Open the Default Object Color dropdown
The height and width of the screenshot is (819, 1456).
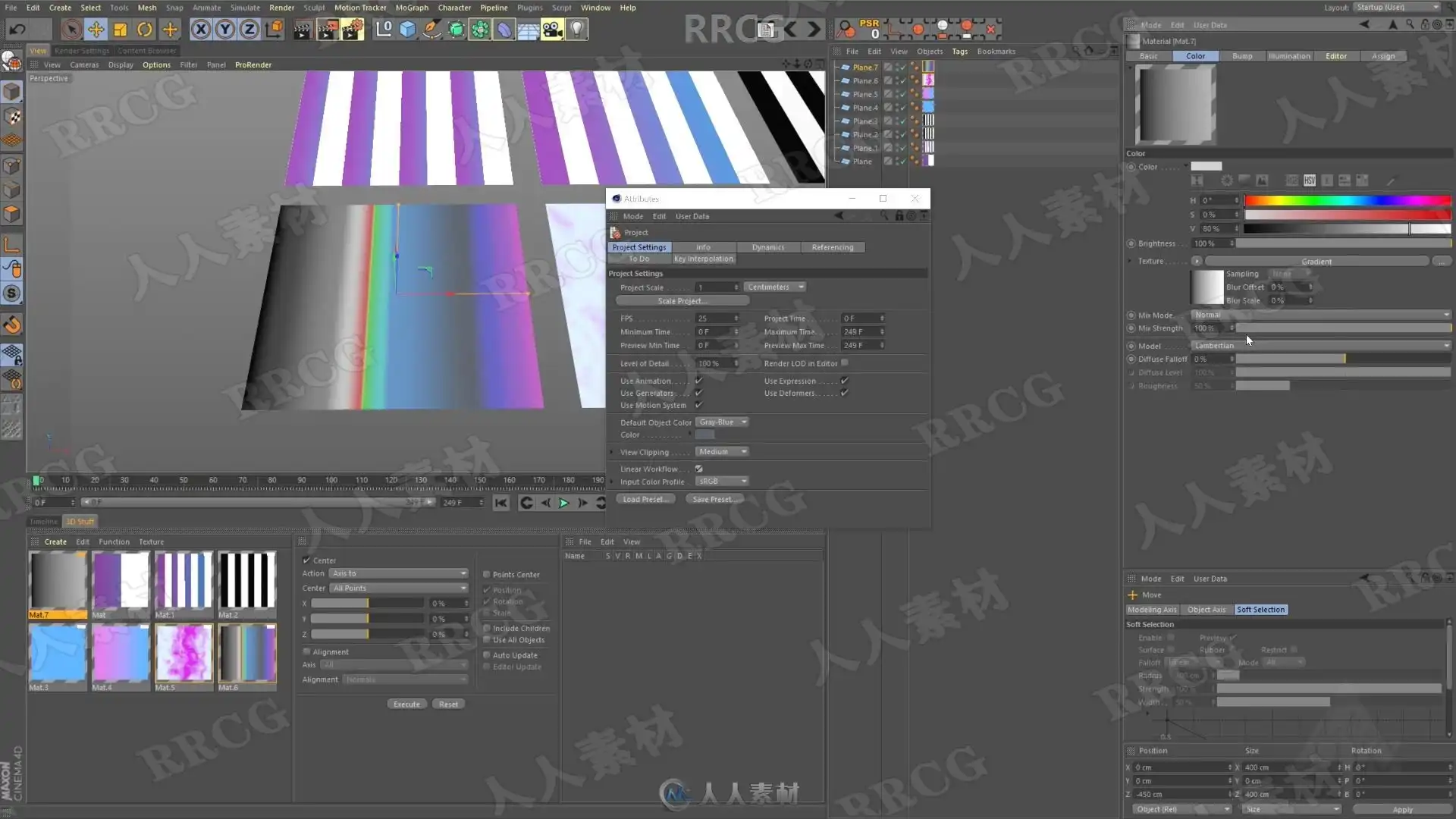pyautogui.click(x=722, y=422)
